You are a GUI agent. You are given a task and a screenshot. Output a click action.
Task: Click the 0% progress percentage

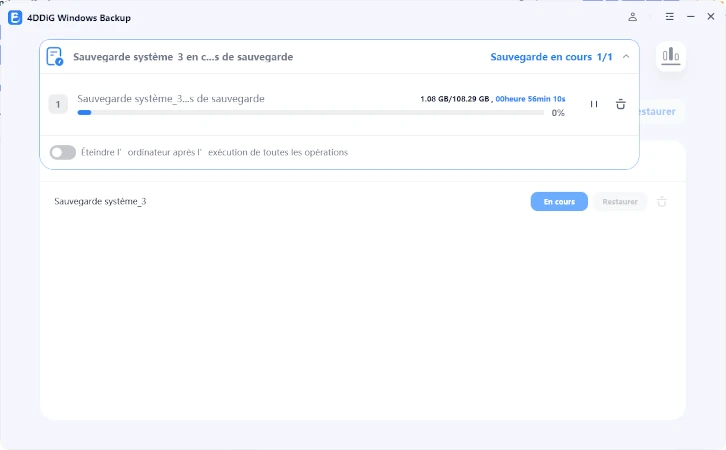558,113
